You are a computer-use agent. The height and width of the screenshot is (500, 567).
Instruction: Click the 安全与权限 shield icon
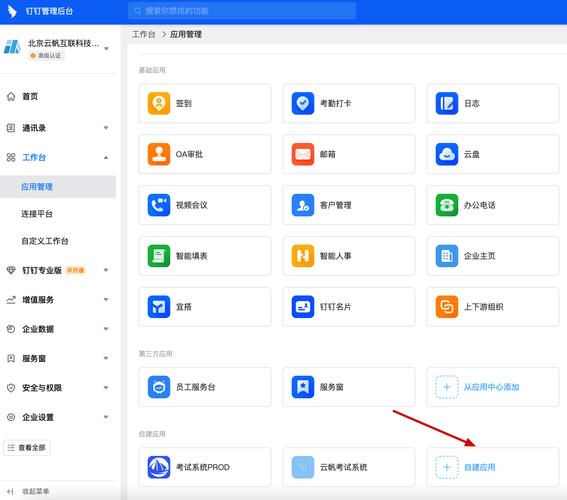click(11, 388)
